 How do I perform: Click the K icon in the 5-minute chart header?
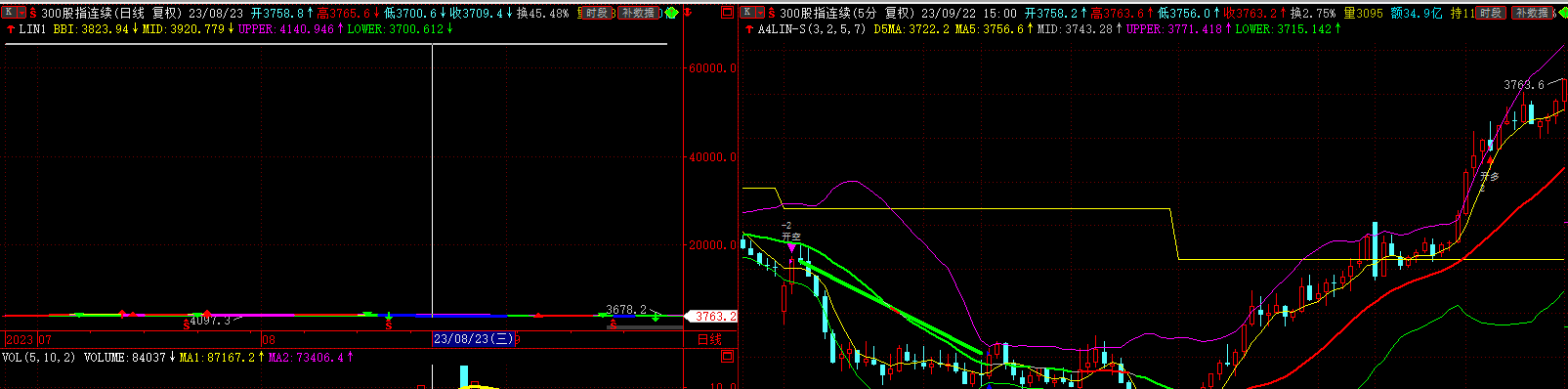[747, 13]
